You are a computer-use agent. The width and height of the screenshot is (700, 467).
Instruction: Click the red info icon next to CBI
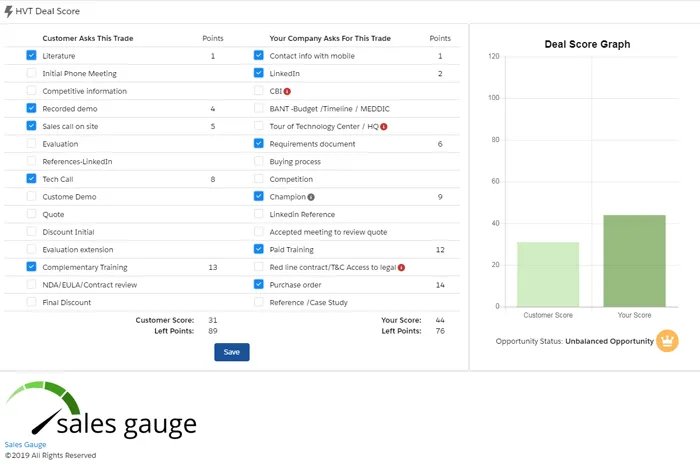[x=287, y=91]
